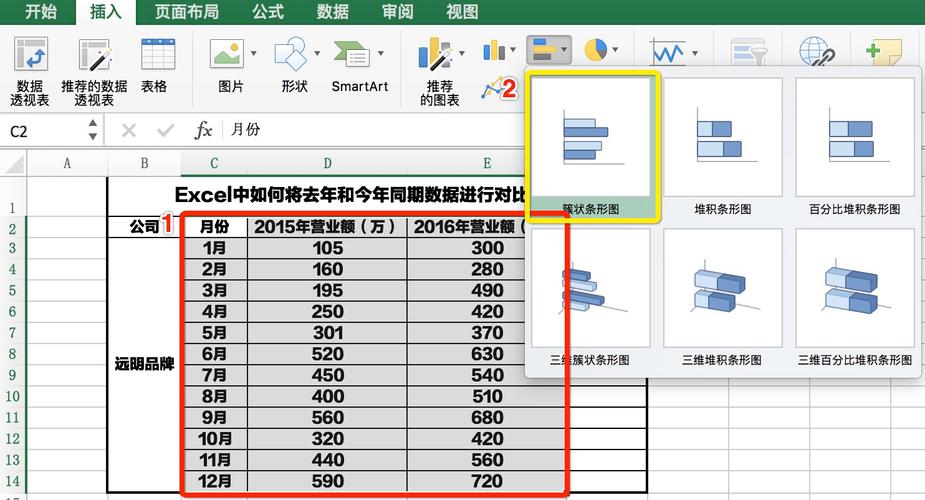Screen dimensions: 925x500
Task: Choose the 三维百分比堆积条形图 chart type
Action: [855, 298]
